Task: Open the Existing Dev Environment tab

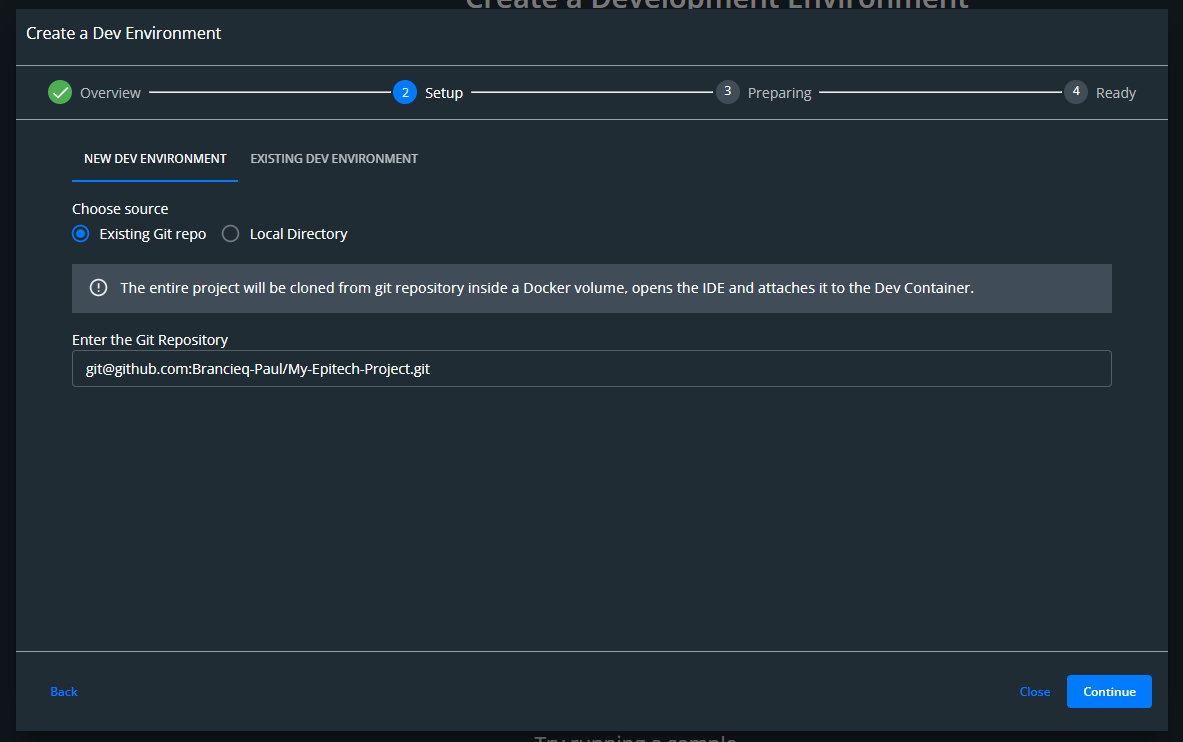Action: [334, 159]
